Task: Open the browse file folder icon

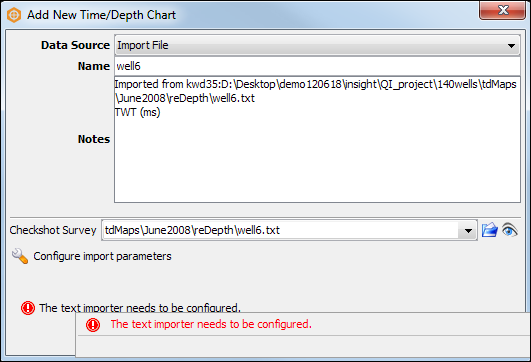Action: point(489,230)
